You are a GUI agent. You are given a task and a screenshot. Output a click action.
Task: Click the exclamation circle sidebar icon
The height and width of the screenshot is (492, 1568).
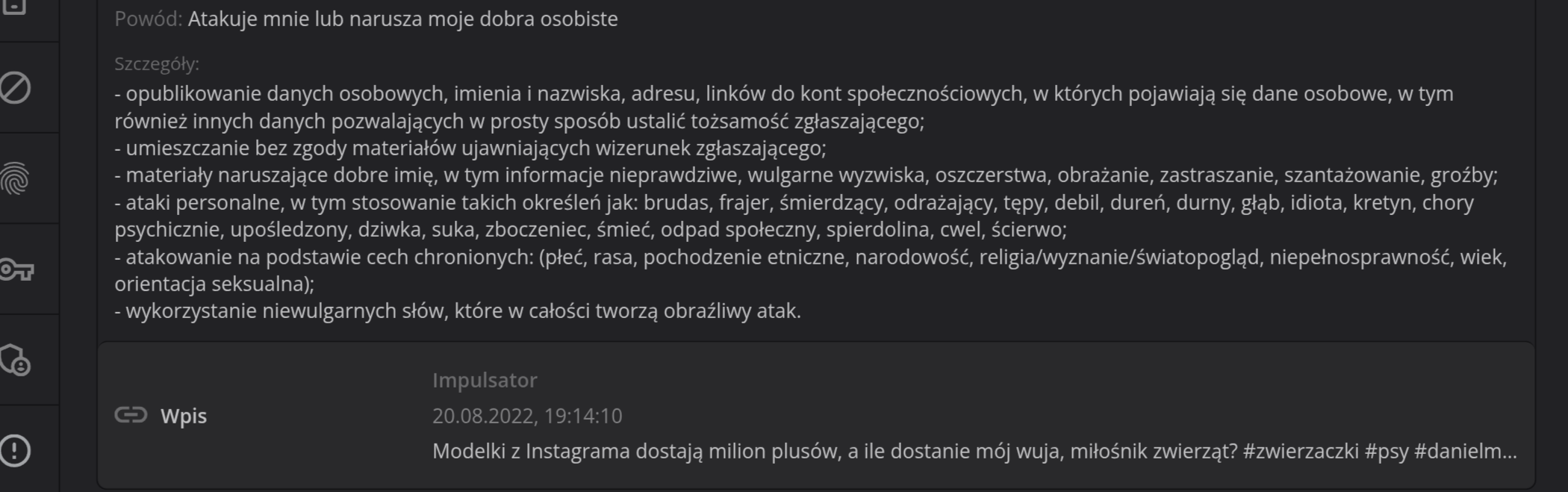point(16,450)
